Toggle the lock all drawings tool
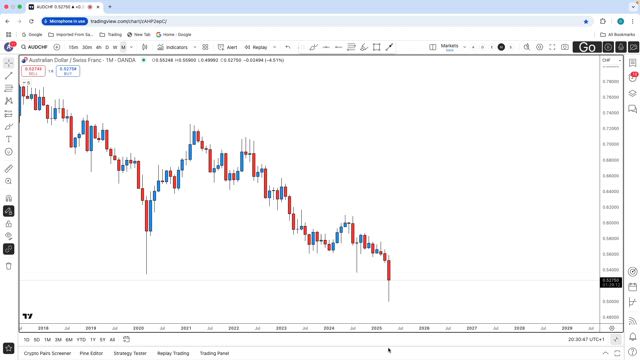 [9, 224]
